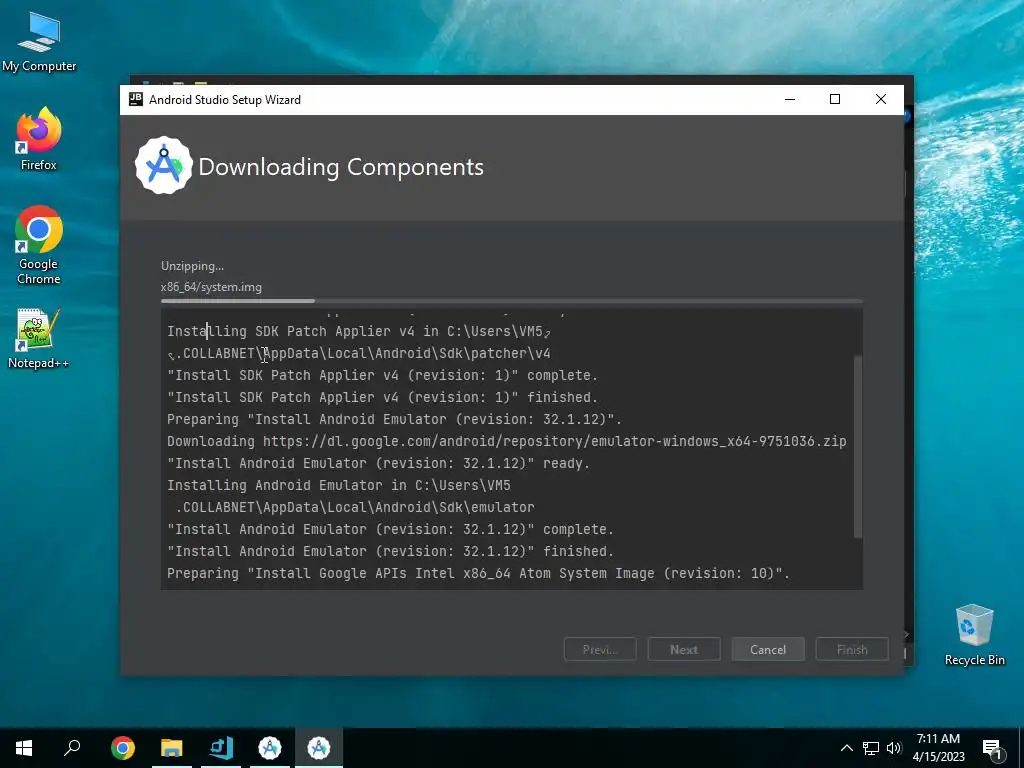Click the disabled Next button

click(684, 649)
